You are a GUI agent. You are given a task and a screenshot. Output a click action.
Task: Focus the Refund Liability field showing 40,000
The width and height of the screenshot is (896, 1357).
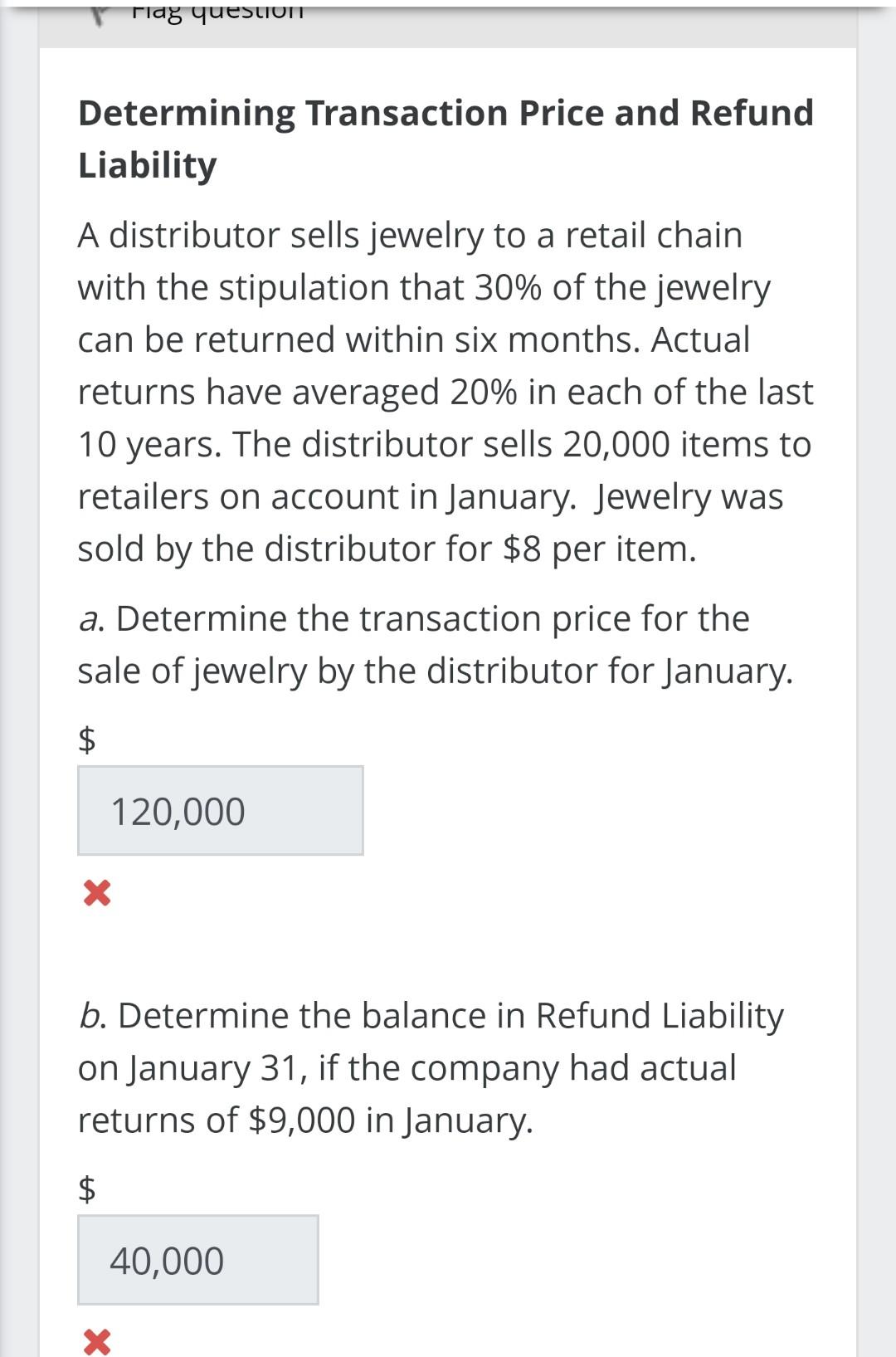pyautogui.click(x=197, y=1260)
